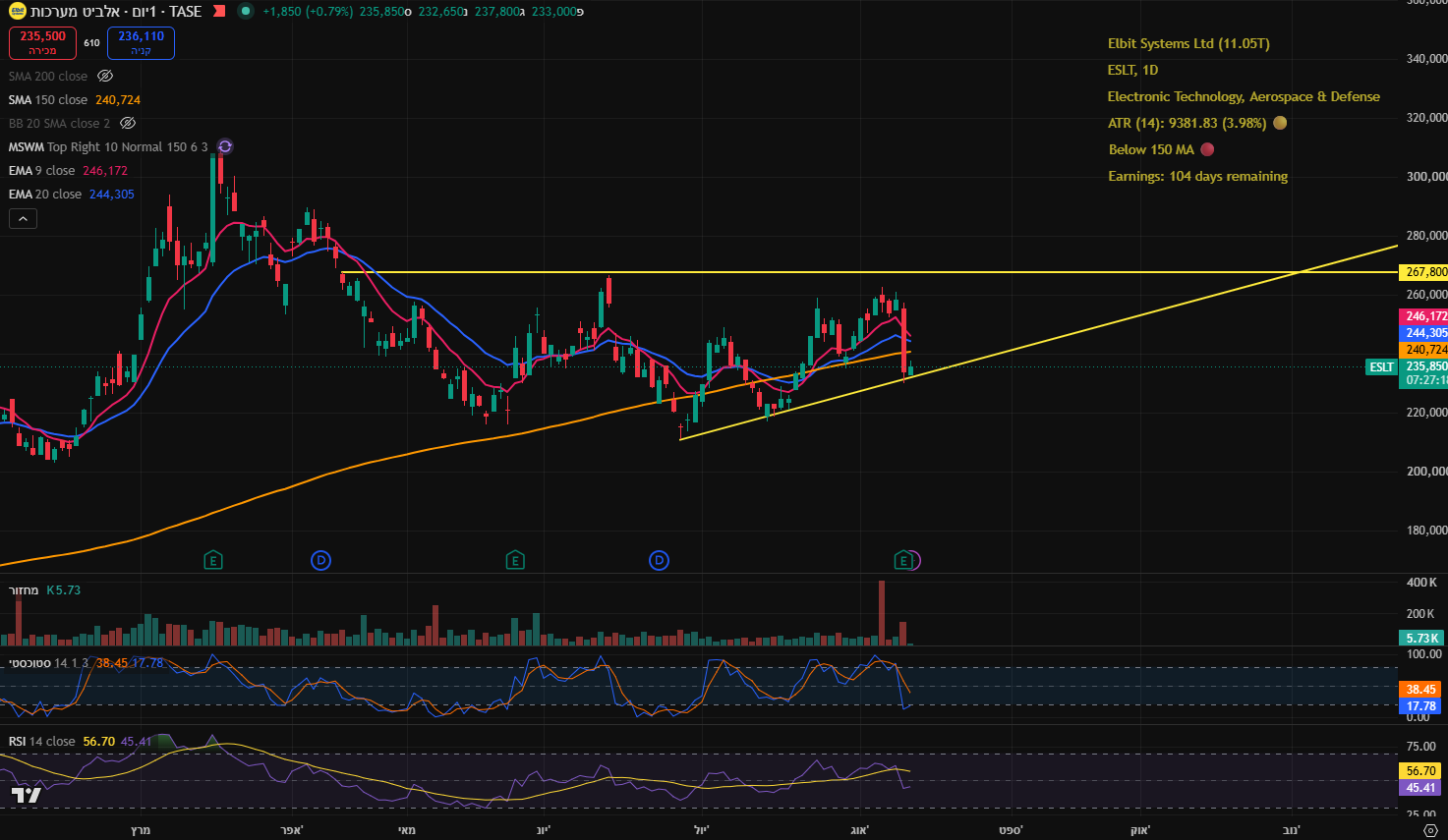Click the Elbit Systems Ltd (11.05T) text
This screenshot has height=840, width=1448.
pos(1188,43)
